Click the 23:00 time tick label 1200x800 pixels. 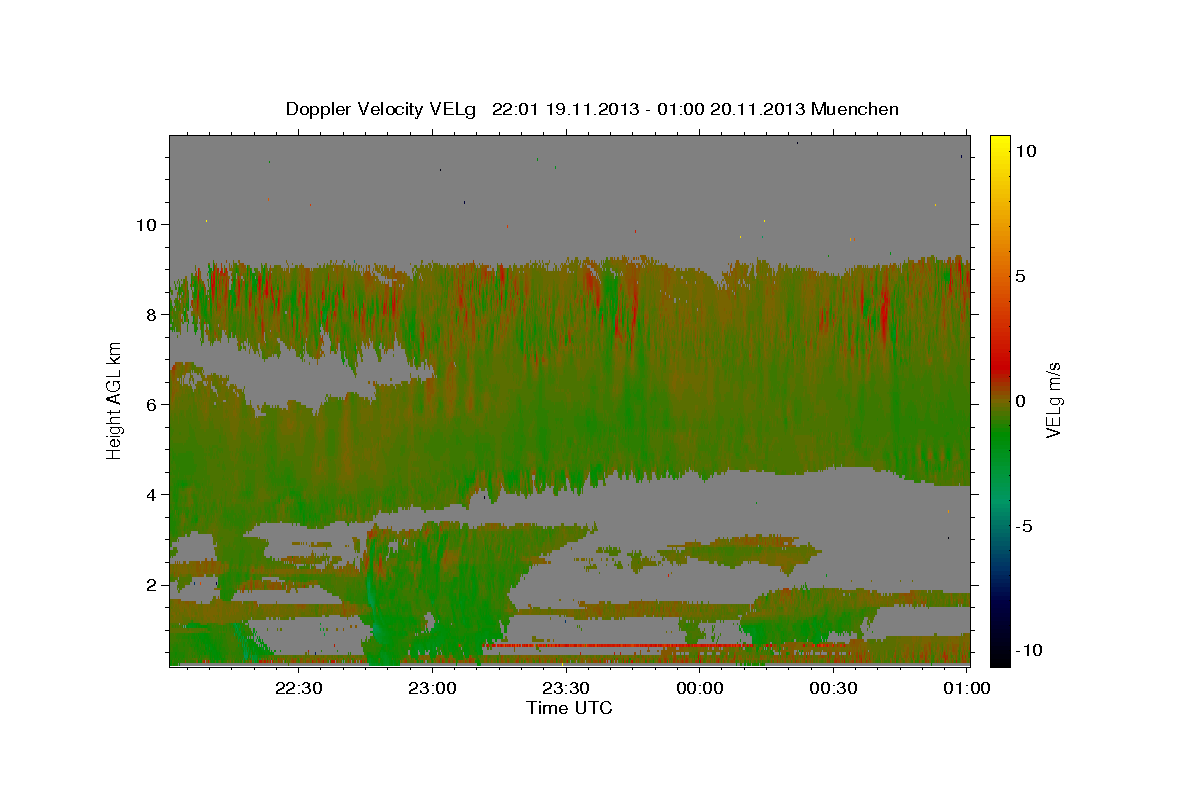(x=434, y=687)
